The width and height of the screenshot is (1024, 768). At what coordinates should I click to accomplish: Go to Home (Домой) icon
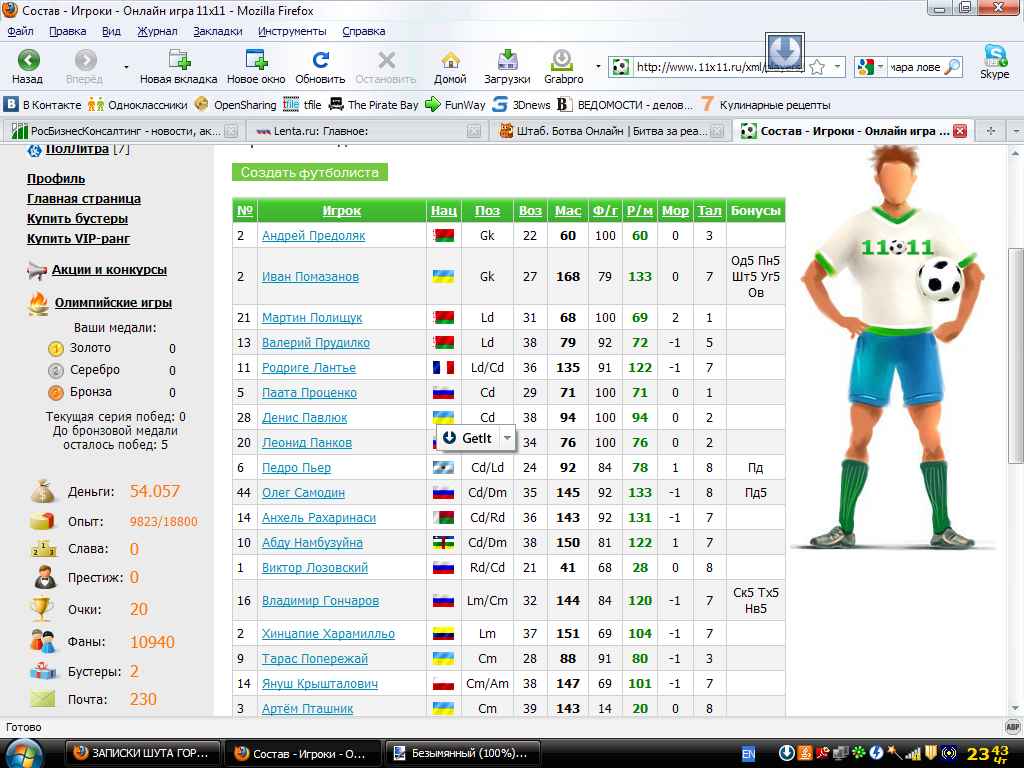450,61
